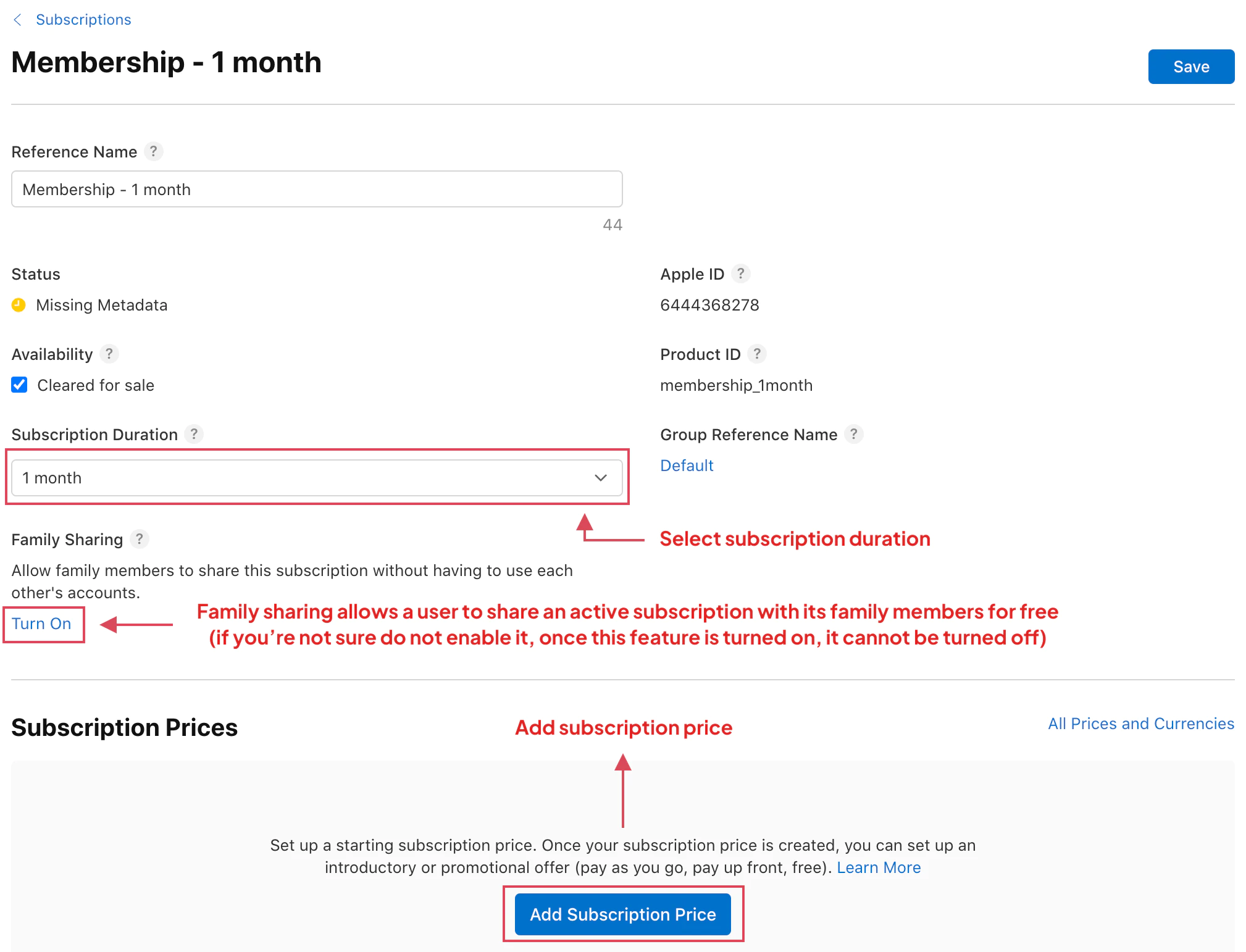Image resolution: width=1246 pixels, height=952 pixels.
Task: Open the Subscription Duration help tooltip
Action: 194,434
